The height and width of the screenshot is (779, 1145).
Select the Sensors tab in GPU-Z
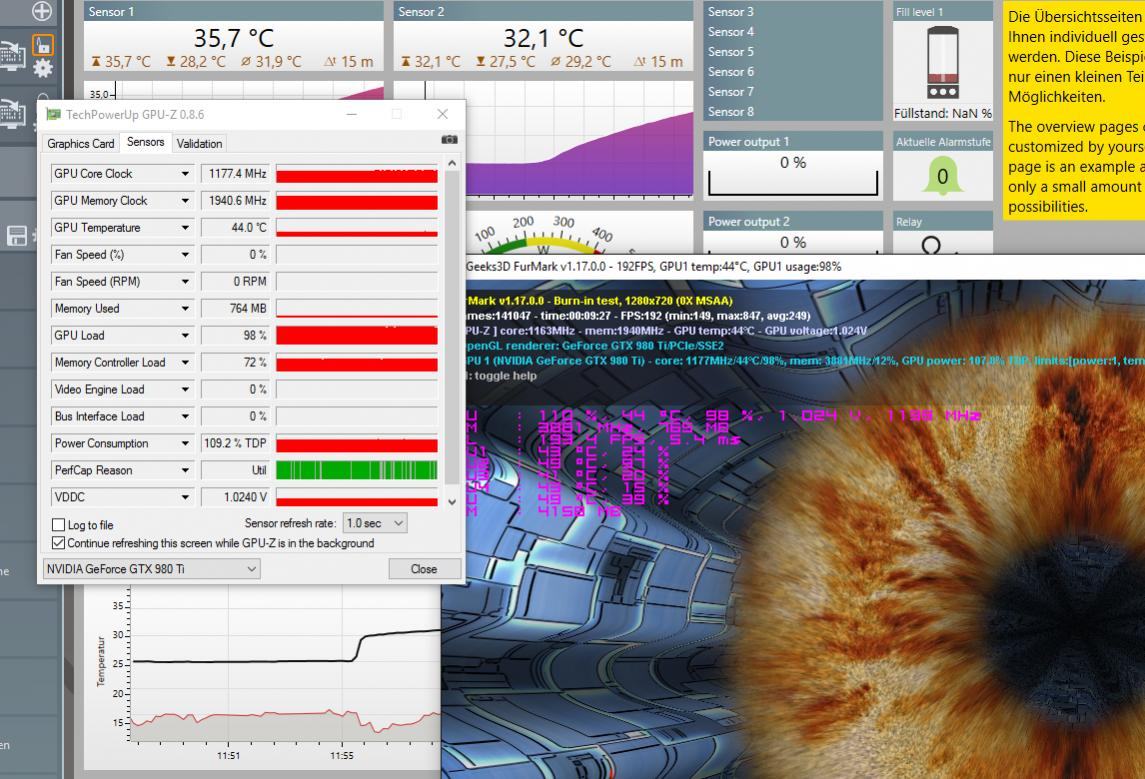145,142
